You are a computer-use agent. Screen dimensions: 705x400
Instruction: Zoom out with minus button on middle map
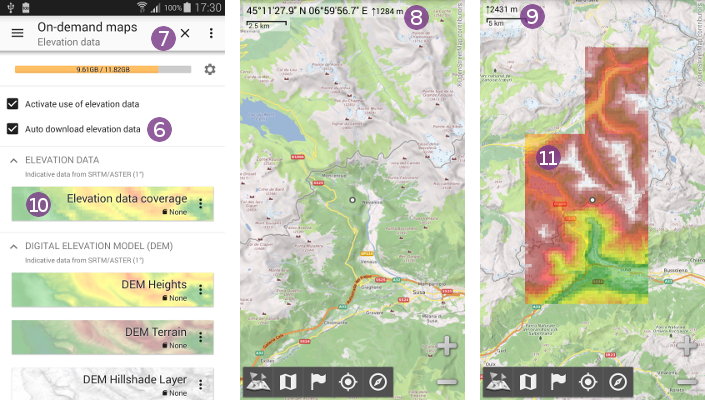pyautogui.click(x=446, y=382)
